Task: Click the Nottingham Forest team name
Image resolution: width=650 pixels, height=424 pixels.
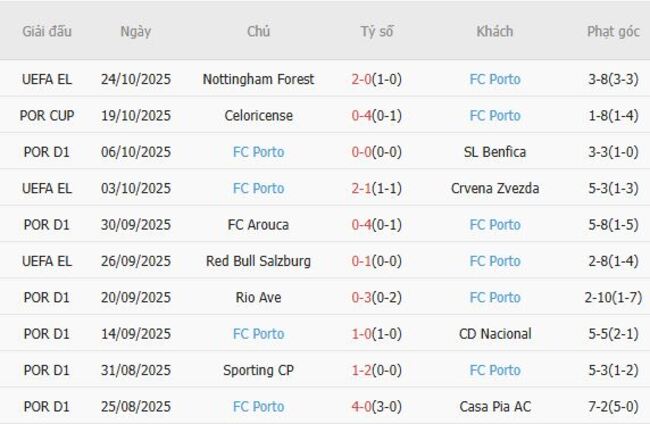Action: pos(258,79)
